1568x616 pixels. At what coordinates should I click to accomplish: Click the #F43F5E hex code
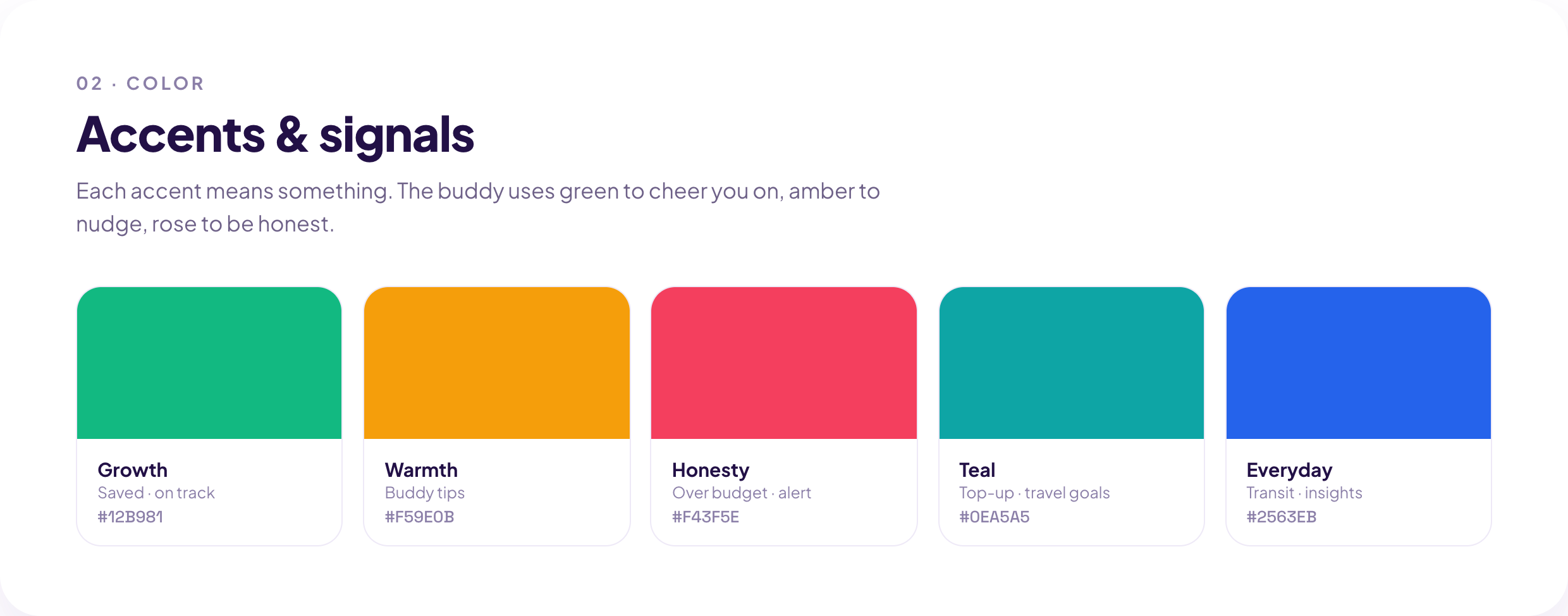[x=706, y=517]
